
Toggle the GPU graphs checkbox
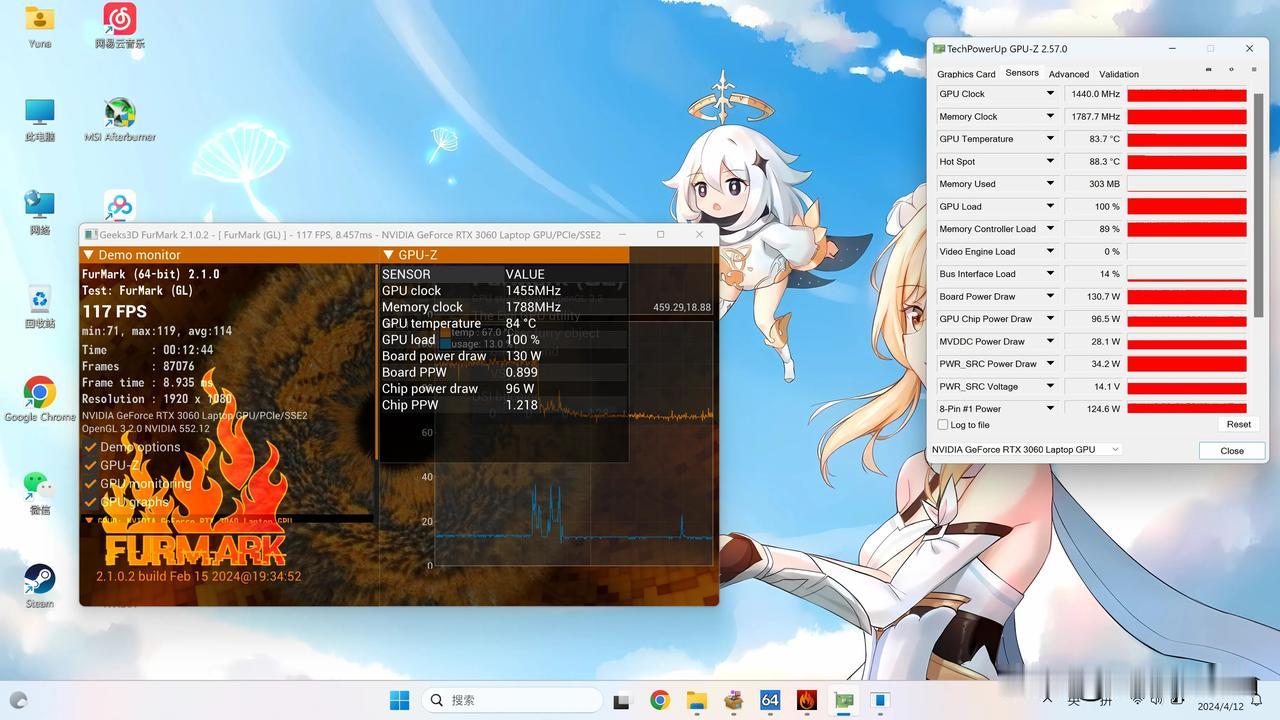[91, 502]
